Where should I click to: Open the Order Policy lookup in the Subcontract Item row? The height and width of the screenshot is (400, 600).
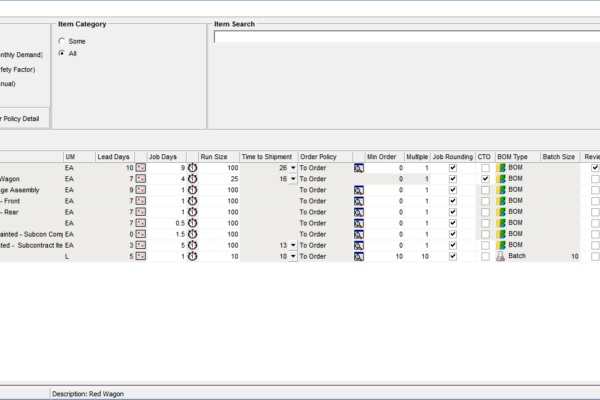pos(359,246)
